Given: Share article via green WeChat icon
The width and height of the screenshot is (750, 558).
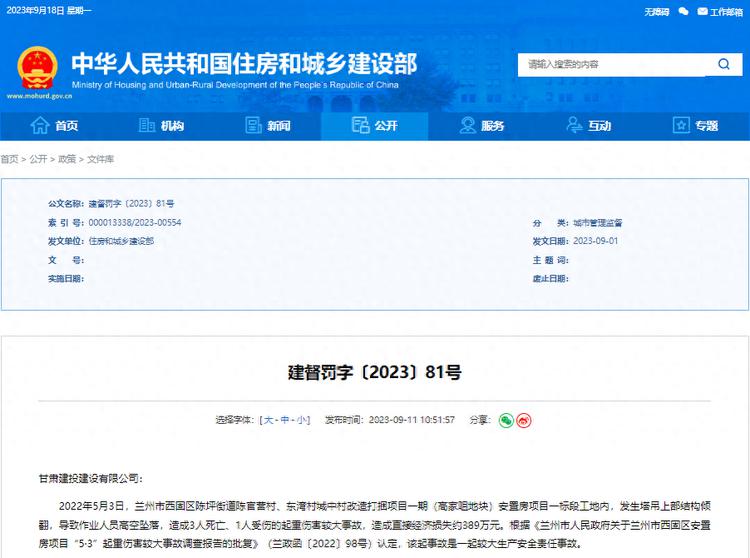Looking at the screenshot, I should [506, 420].
